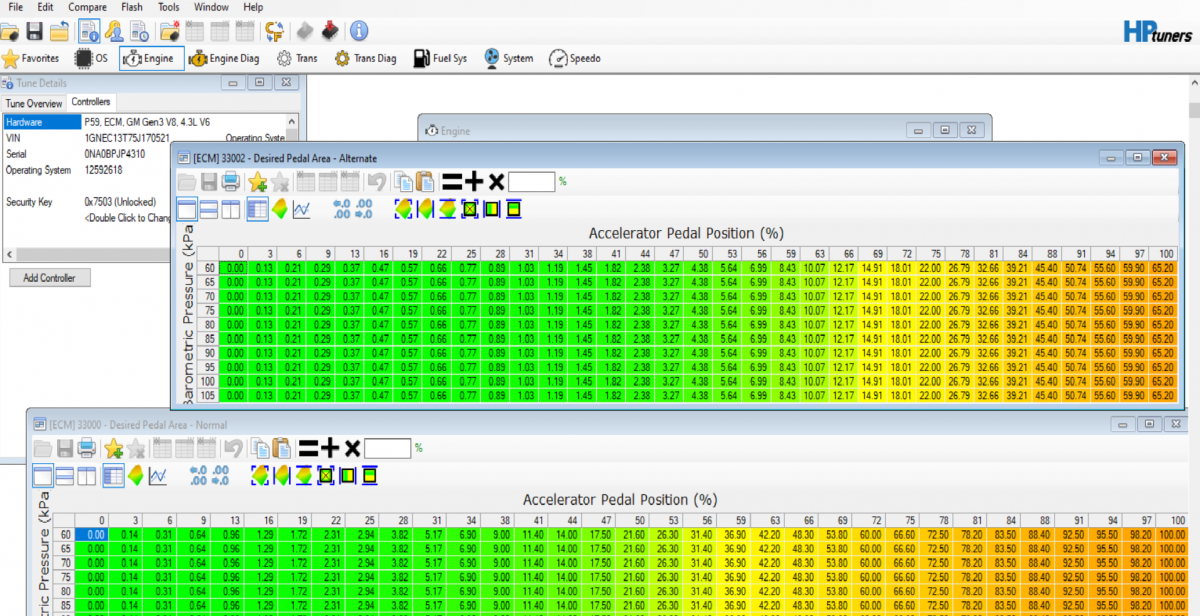Click multiply icon in Alternate window
This screenshot has width=1200, height=616.
click(x=496, y=182)
